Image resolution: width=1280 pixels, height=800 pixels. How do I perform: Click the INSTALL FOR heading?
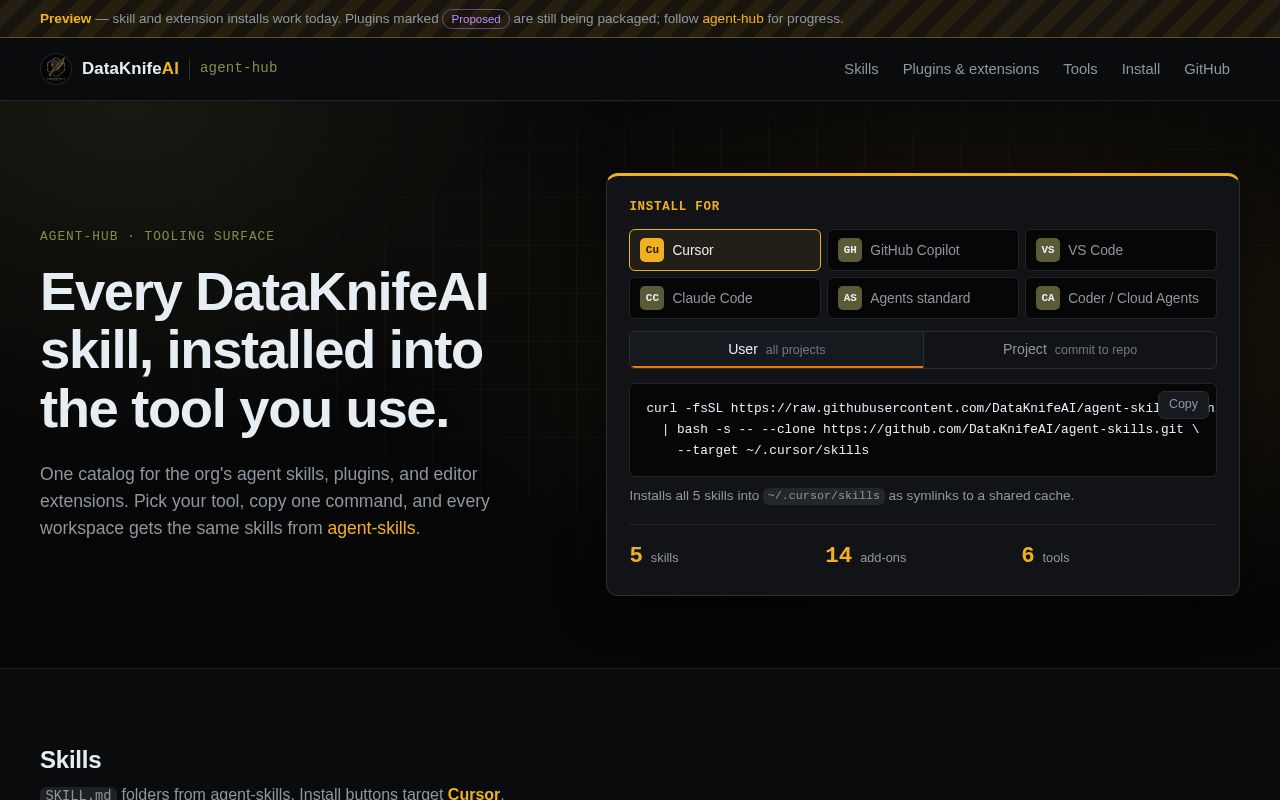point(674,206)
